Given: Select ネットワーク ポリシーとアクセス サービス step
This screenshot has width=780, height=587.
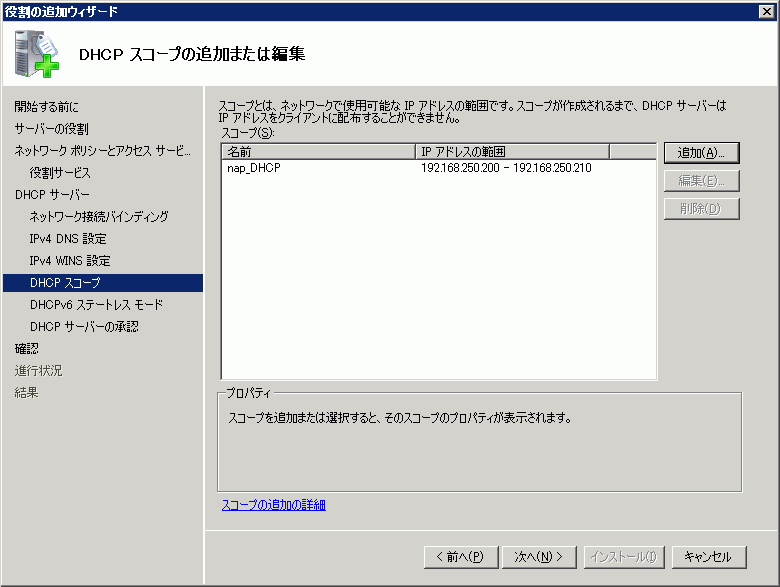Looking at the screenshot, I should click(x=101, y=151).
